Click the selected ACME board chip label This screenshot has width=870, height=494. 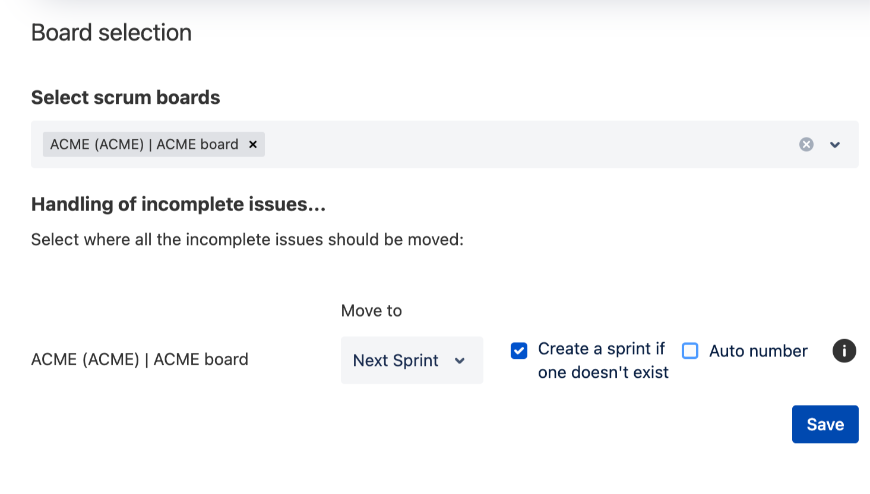(144, 144)
